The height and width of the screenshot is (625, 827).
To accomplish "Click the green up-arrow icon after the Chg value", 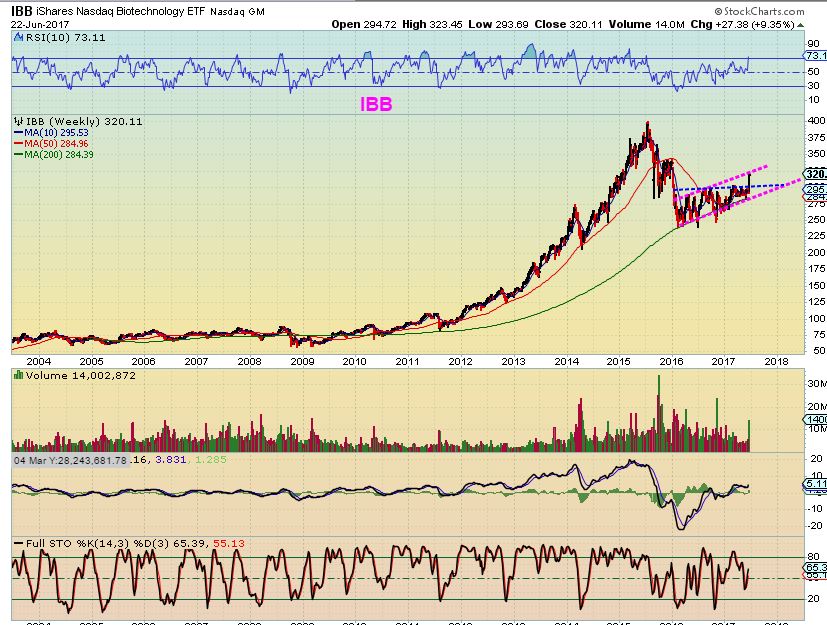I will coord(801,25).
